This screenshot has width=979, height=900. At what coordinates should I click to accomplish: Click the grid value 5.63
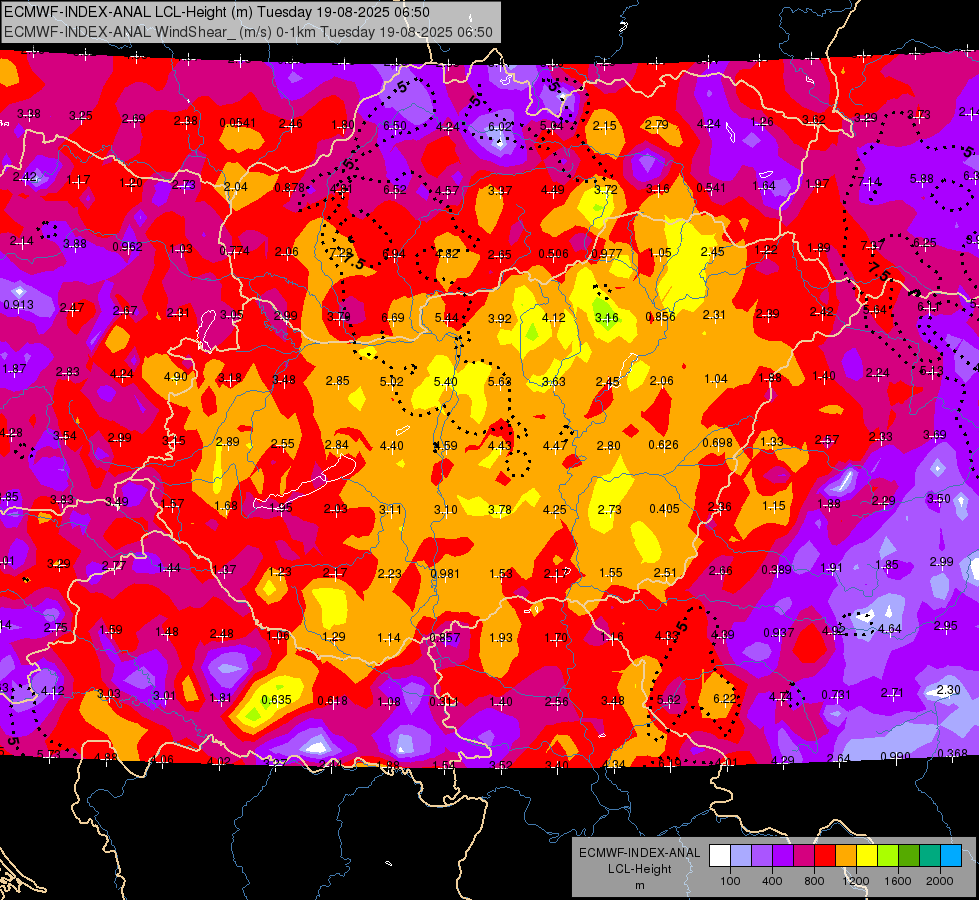point(499,381)
